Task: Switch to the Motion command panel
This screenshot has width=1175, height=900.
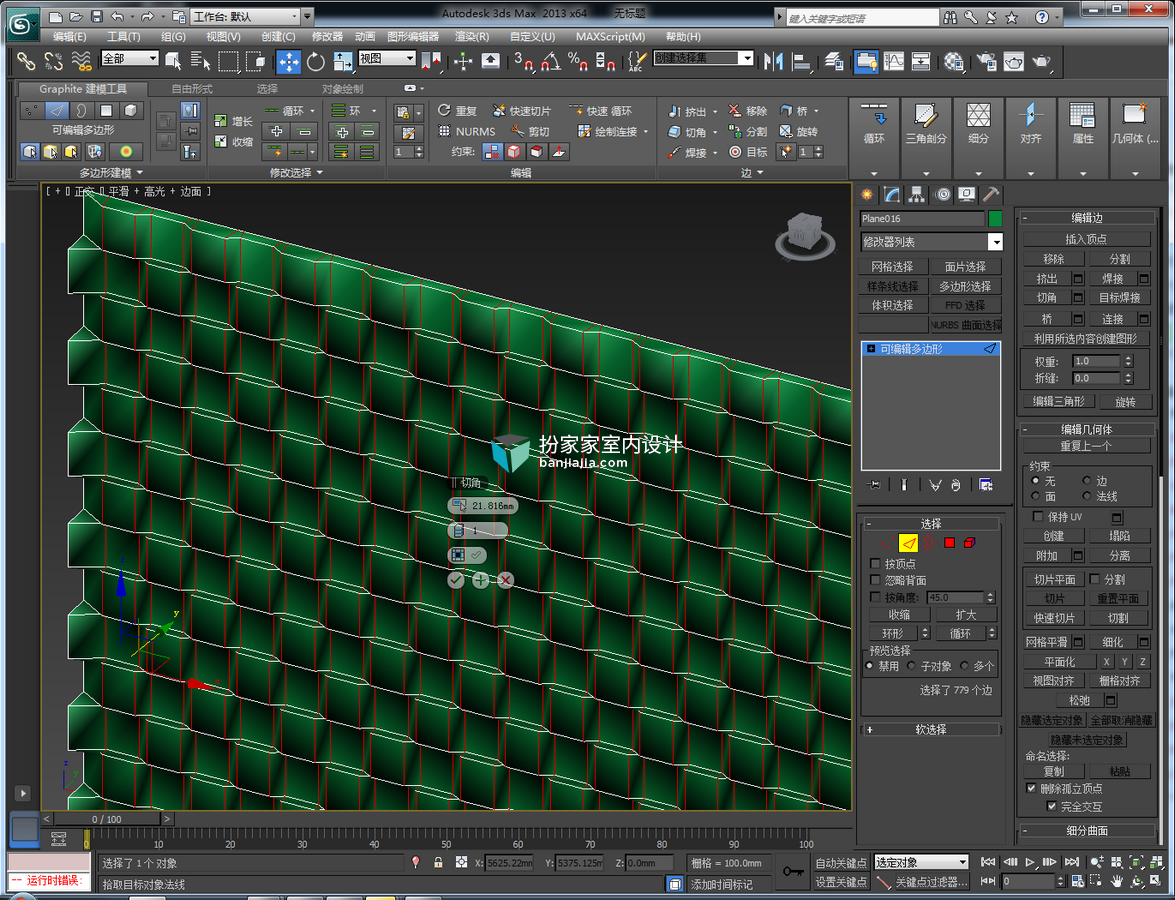Action: 943,195
